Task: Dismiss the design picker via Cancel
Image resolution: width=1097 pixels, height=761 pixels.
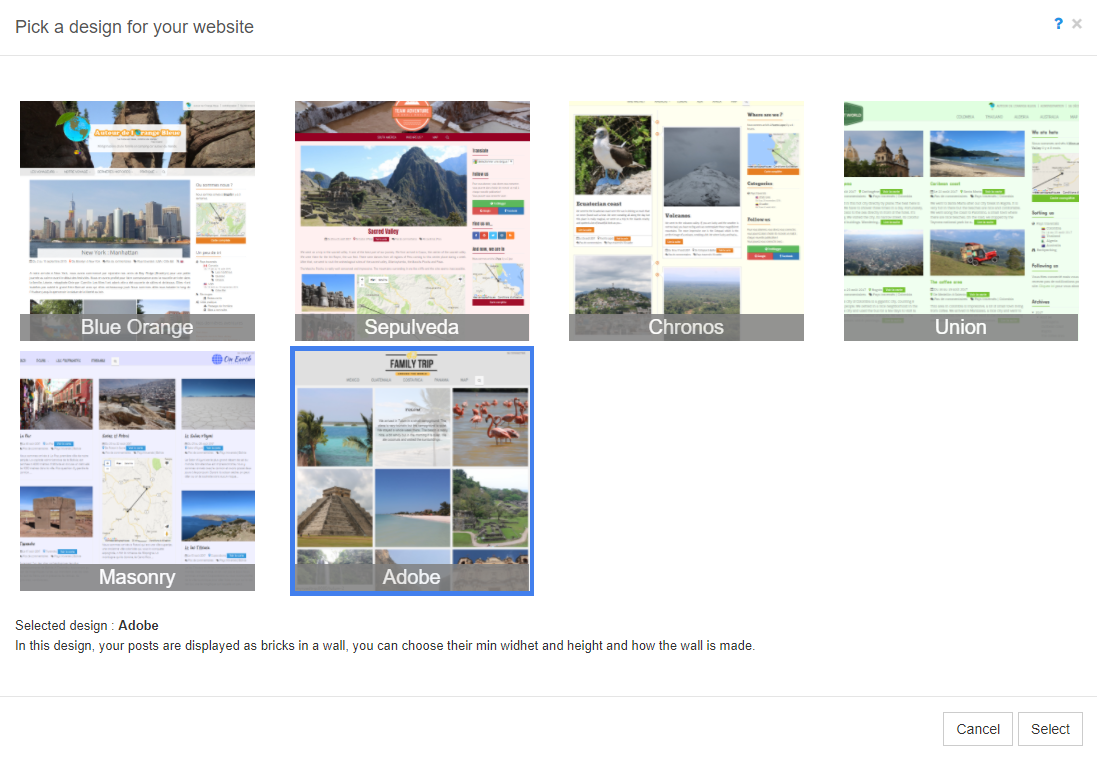Action: coord(977,729)
